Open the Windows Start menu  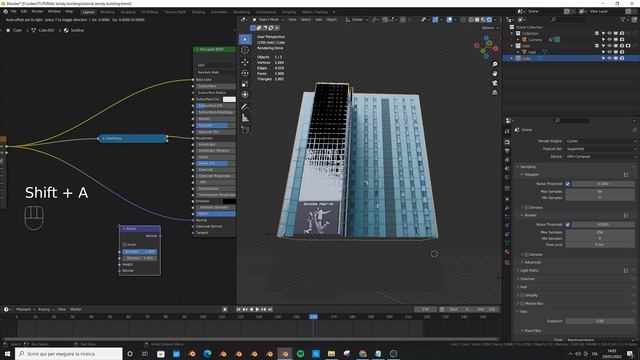pyautogui.click(x=7, y=354)
